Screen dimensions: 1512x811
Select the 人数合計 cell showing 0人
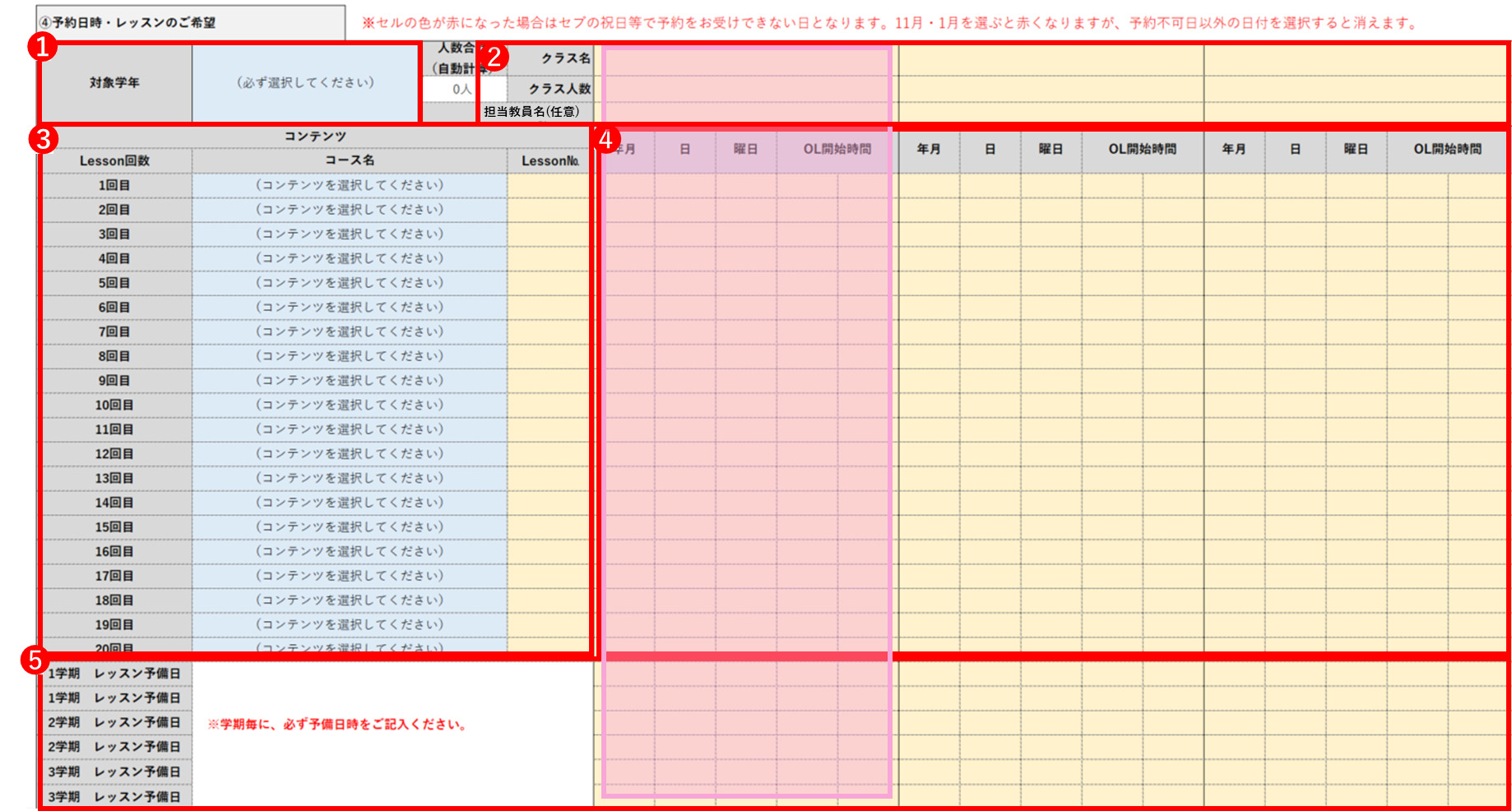(x=449, y=89)
